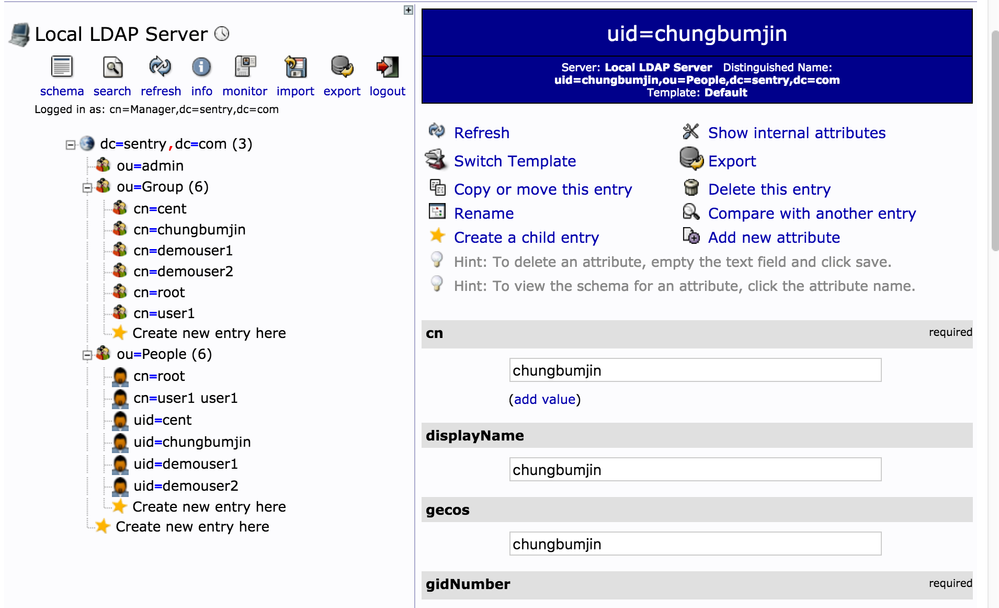Click the group icon beside cn=demouser1
This screenshot has height=608, width=999.
(x=120, y=250)
